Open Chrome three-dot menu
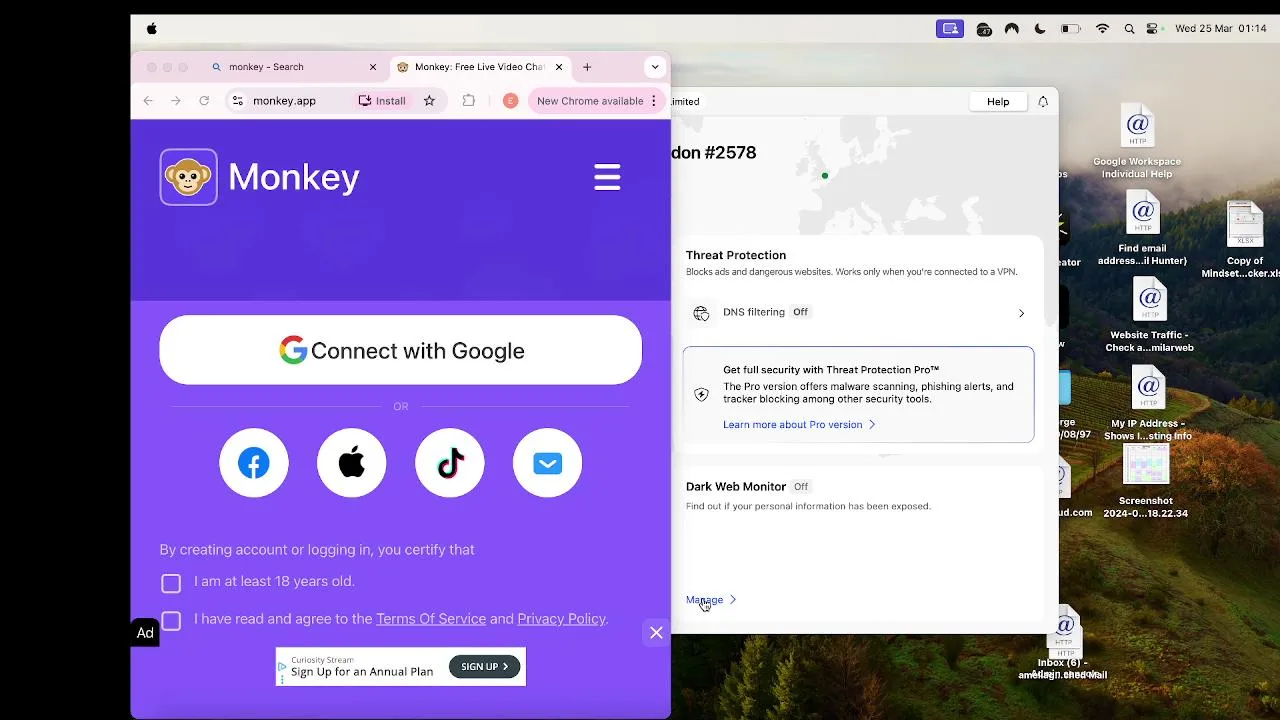 [x=654, y=101]
